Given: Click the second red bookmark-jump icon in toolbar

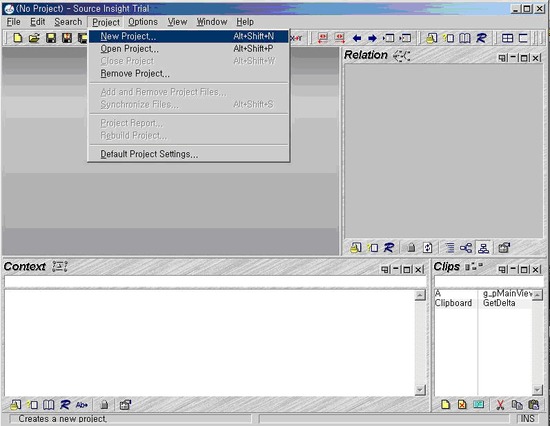Looking at the screenshot, I should pos(339,38).
